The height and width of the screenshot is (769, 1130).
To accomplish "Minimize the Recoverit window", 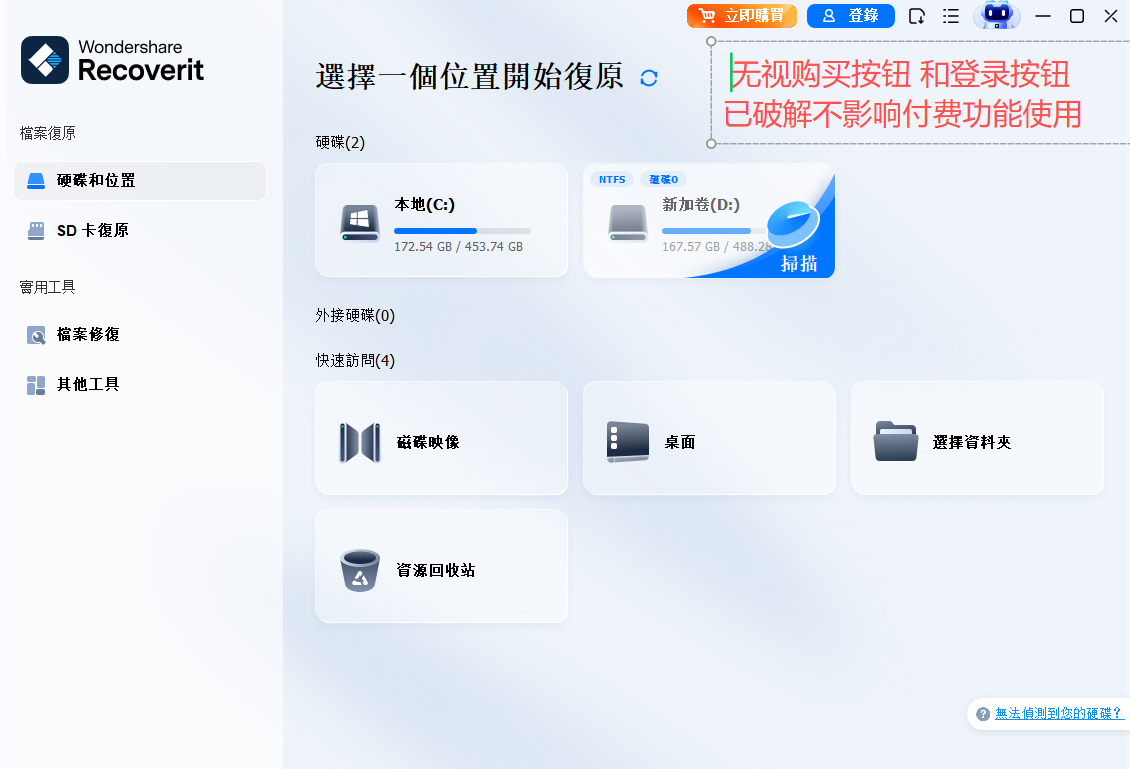I will click(1043, 16).
